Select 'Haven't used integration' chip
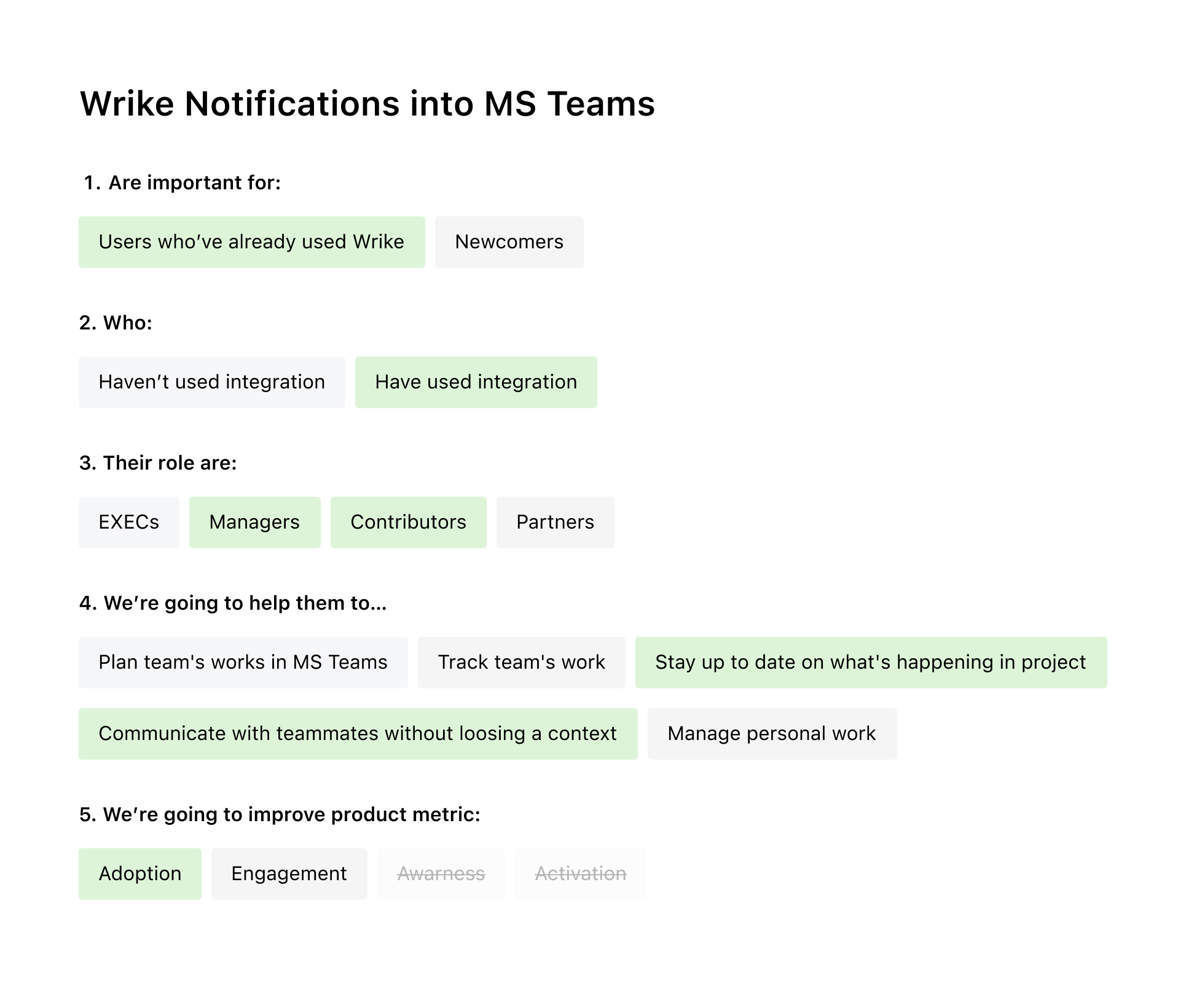Viewport: 1186px width, 1008px height. (211, 382)
